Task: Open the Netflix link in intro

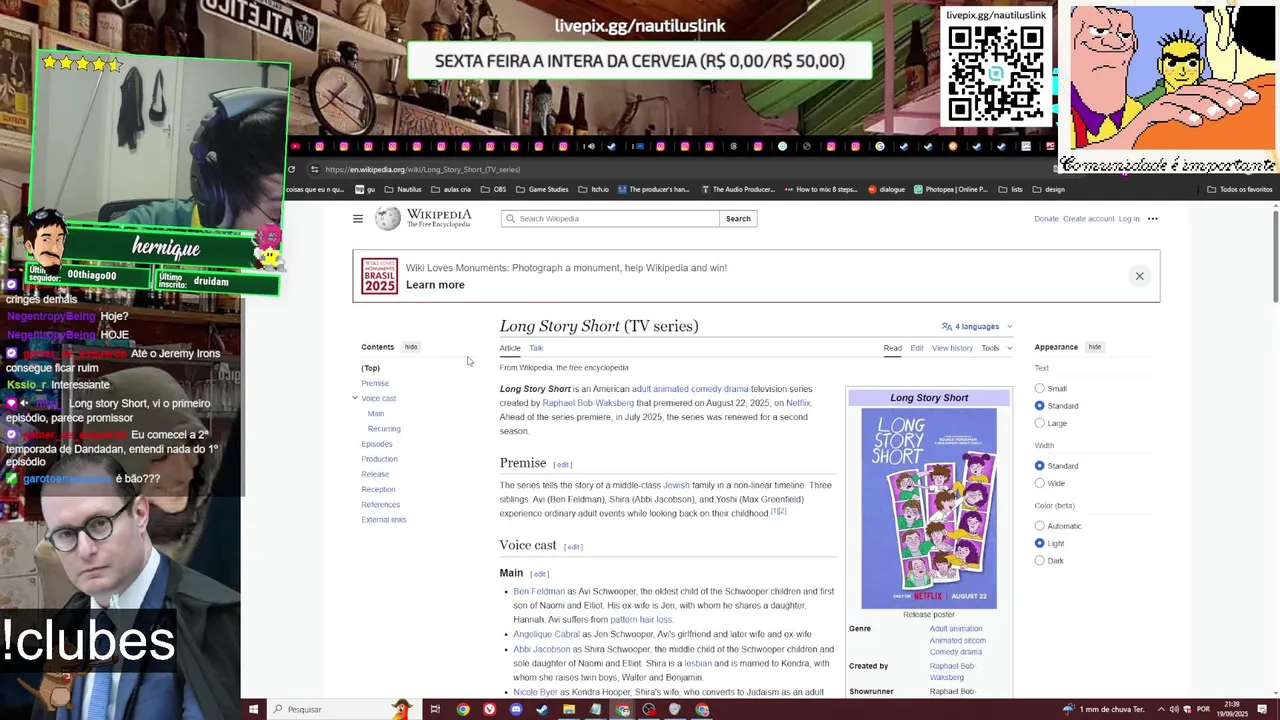Action: 798,403
